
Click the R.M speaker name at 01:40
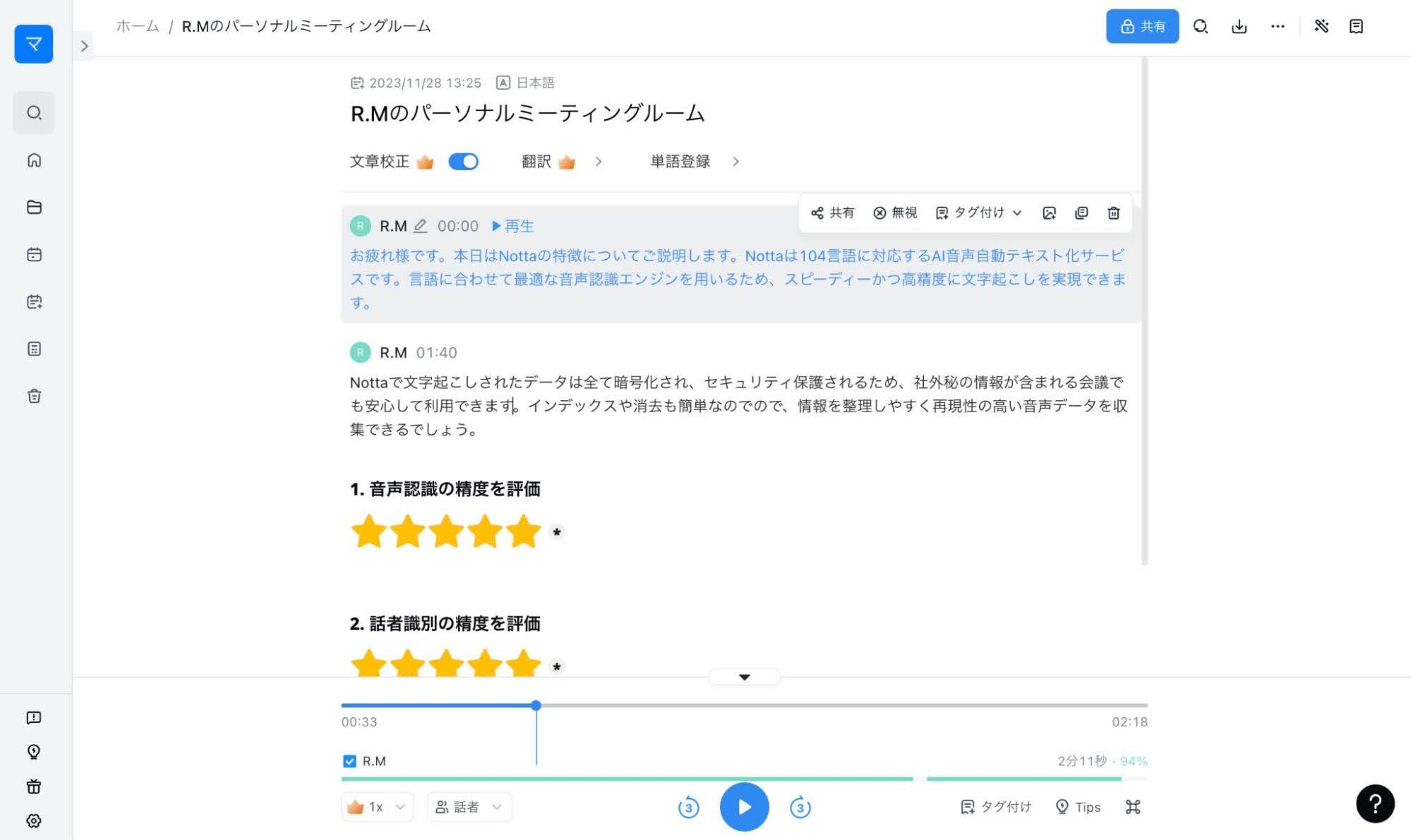click(x=393, y=352)
